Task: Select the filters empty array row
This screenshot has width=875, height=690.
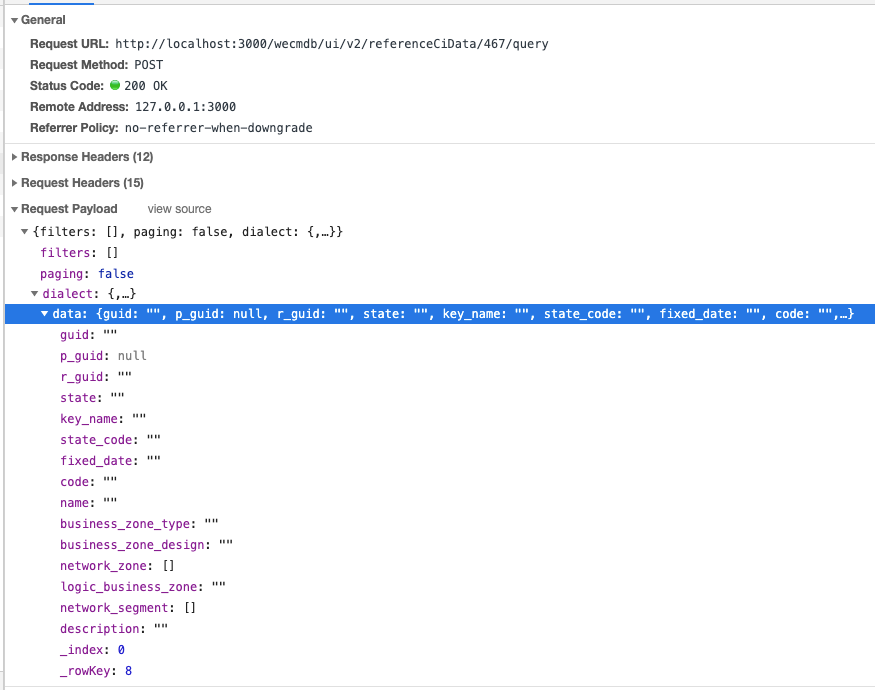Action: click(x=80, y=252)
